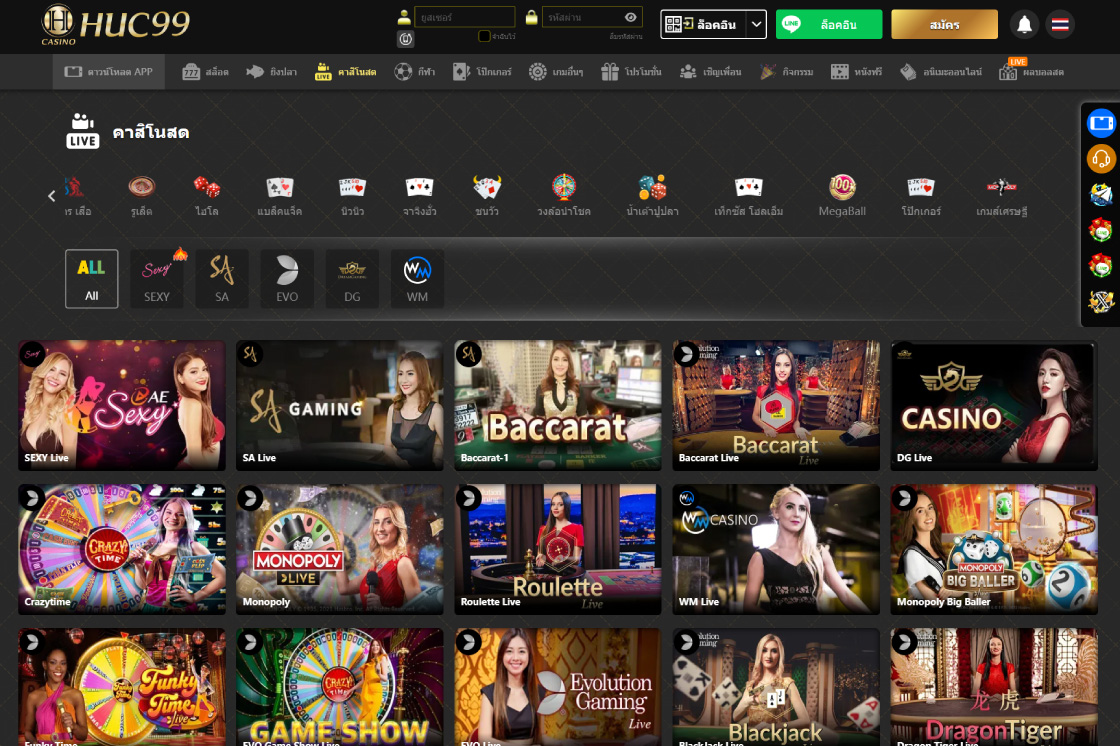Filter by WM provider
Screen dimensions: 1120x746
point(417,279)
